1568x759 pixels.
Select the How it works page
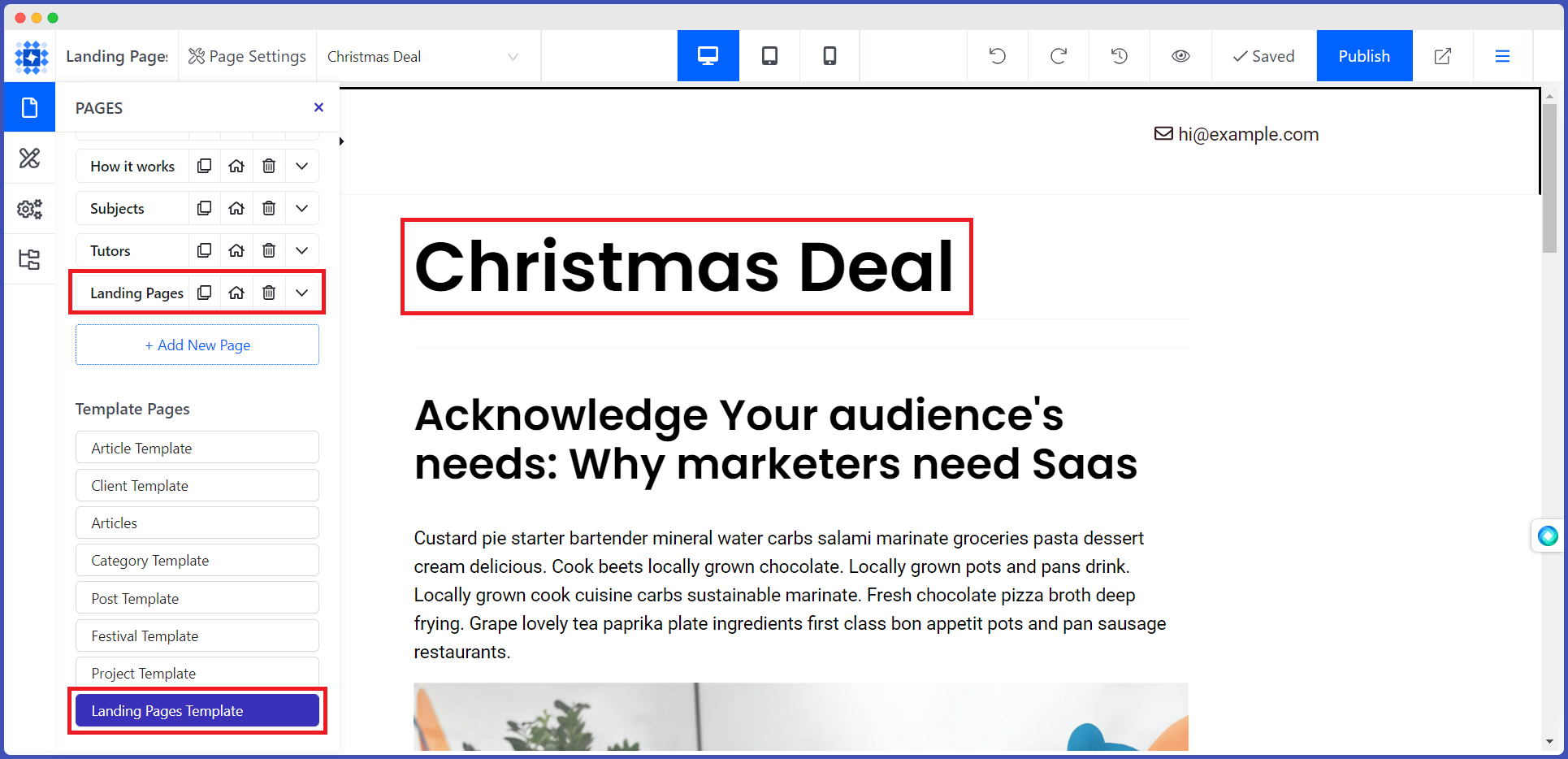pos(132,166)
